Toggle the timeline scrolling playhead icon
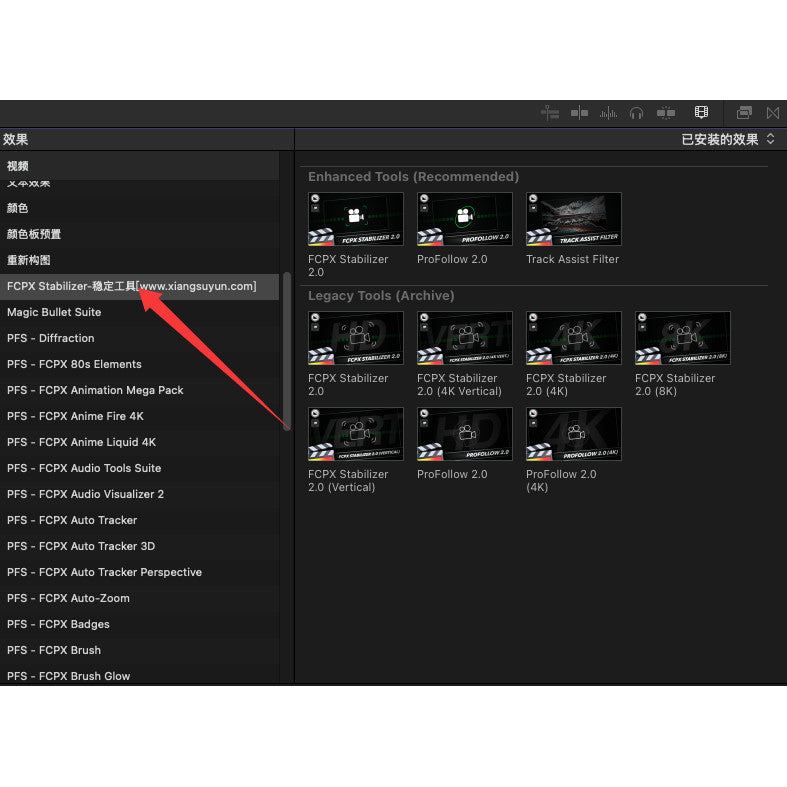 550,113
